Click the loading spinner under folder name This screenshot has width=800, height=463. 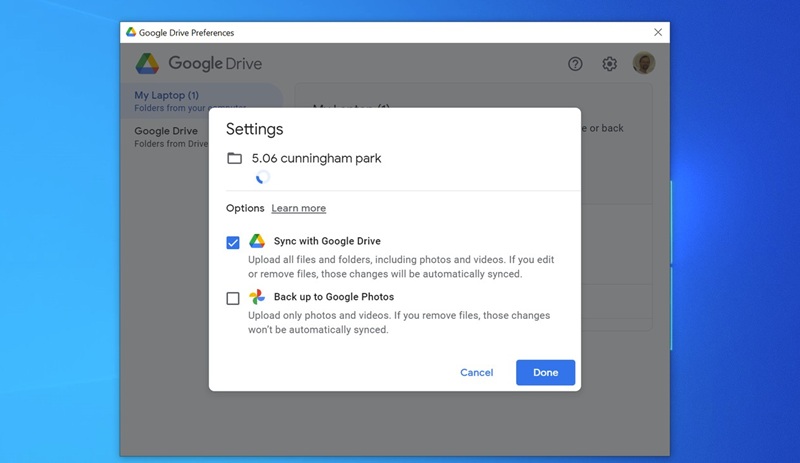pos(262,177)
